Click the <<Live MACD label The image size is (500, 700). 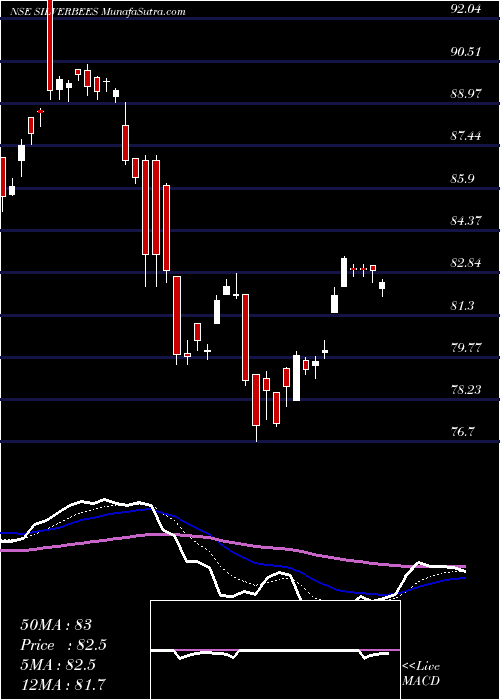tap(421, 674)
